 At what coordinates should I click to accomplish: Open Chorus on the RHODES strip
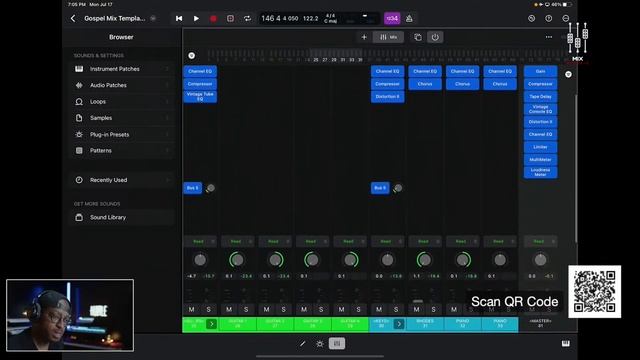point(425,84)
